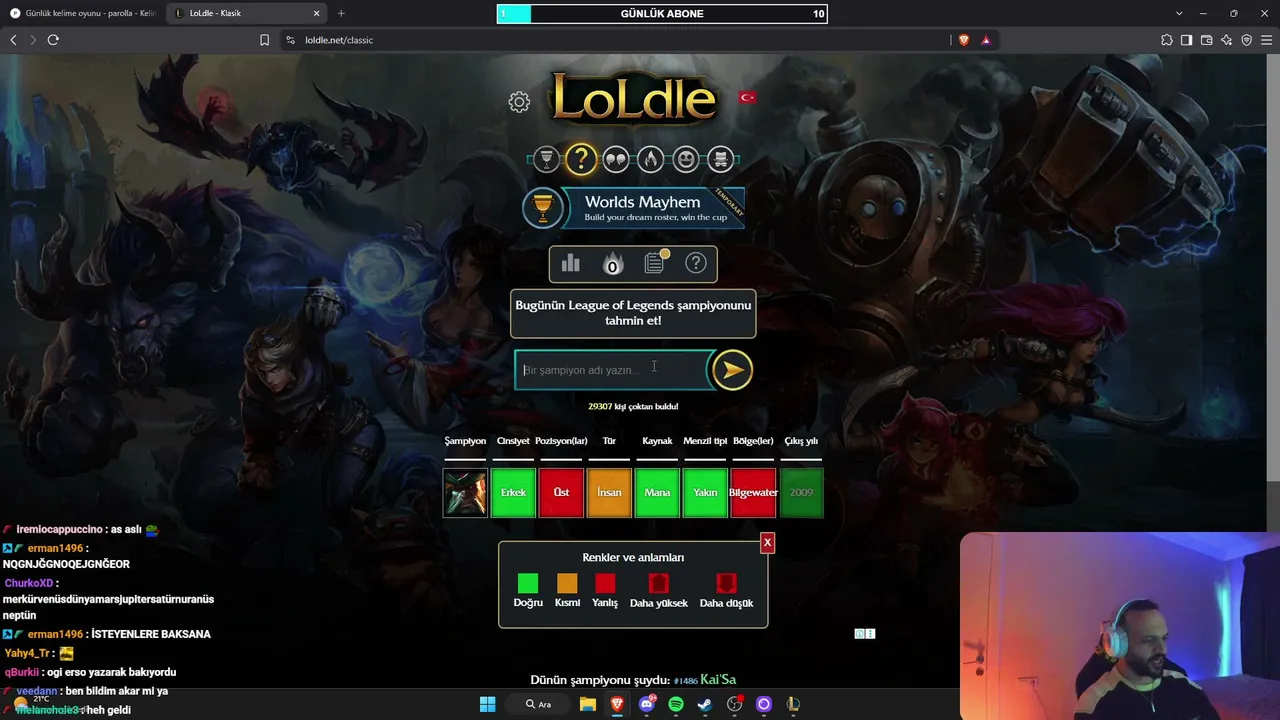The image size is (1280, 720).
Task: Click chat username 'ChurkoXD'
Action: [x=29, y=583]
